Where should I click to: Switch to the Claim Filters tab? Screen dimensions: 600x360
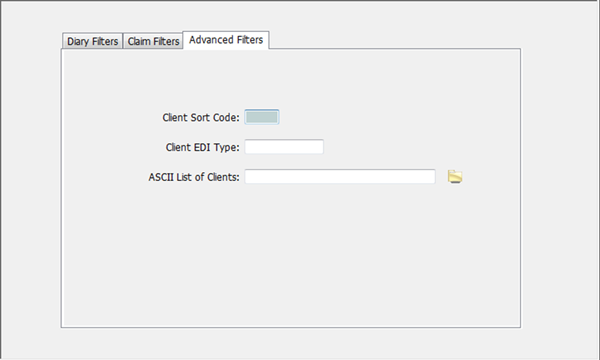tap(153, 41)
